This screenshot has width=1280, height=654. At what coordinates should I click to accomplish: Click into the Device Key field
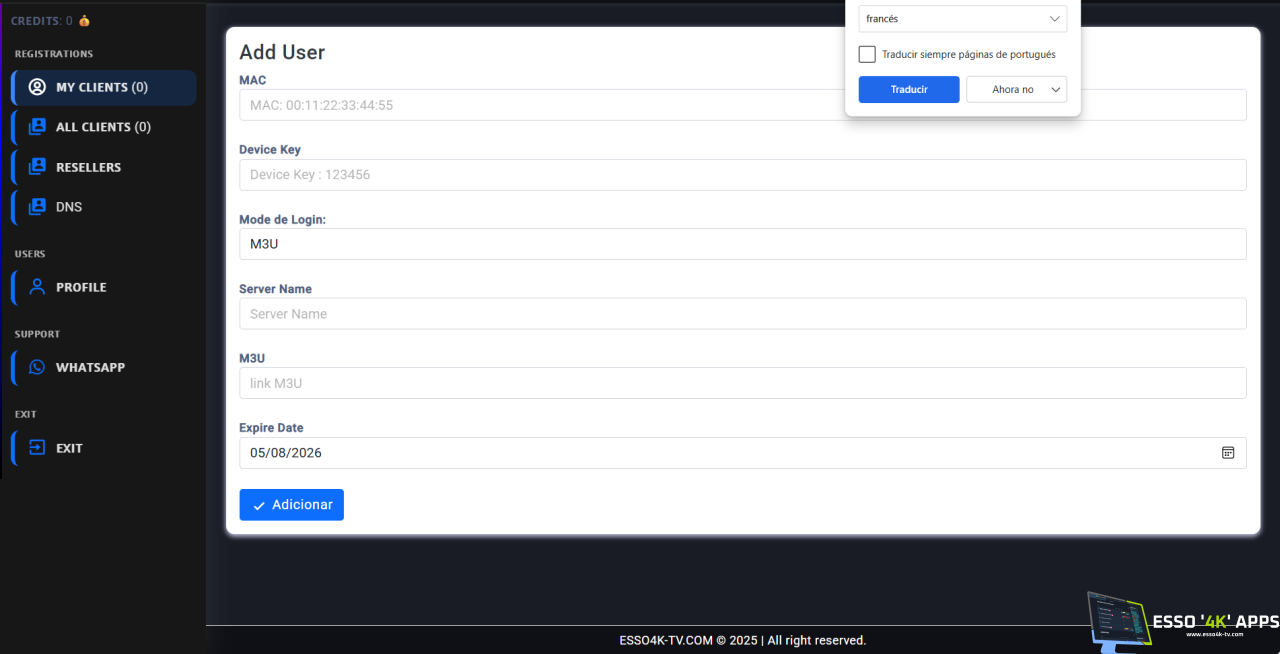[742, 175]
